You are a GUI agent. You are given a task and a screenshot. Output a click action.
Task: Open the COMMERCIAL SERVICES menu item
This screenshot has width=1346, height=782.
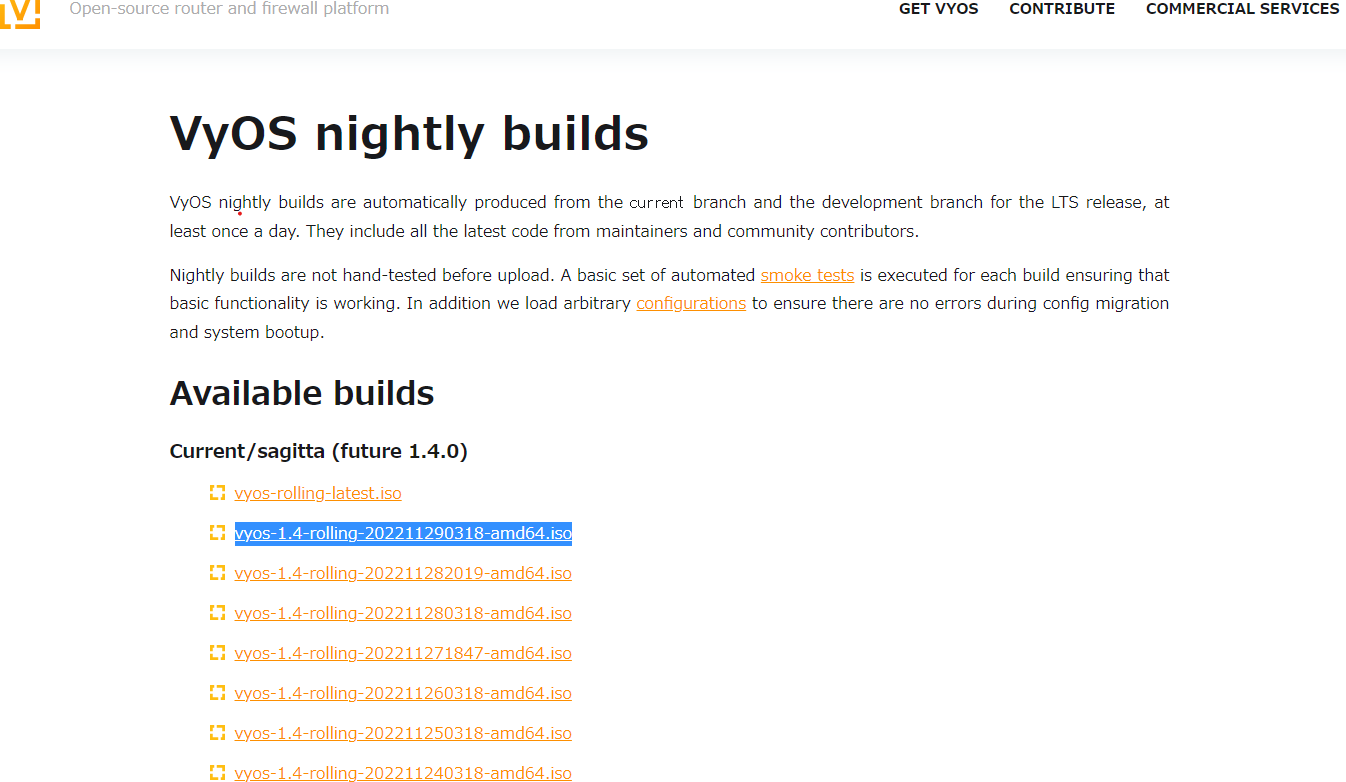point(1242,9)
